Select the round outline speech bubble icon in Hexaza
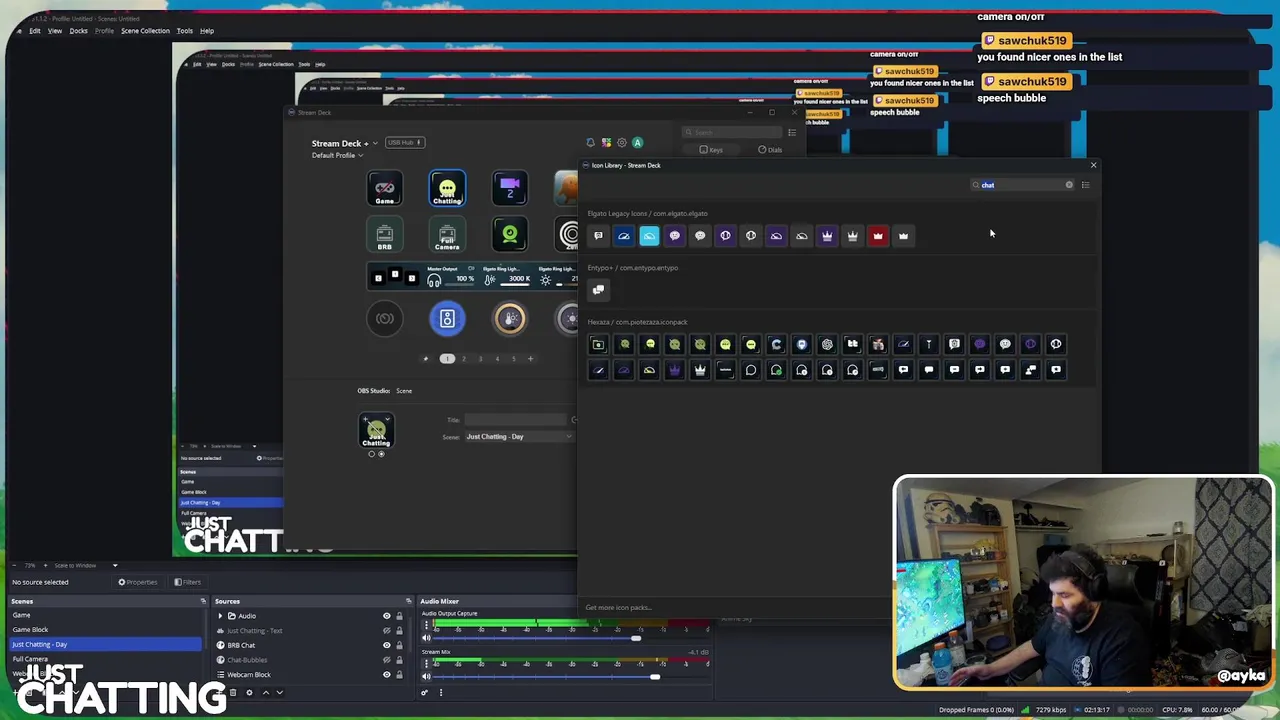The image size is (1280, 720). (751, 370)
